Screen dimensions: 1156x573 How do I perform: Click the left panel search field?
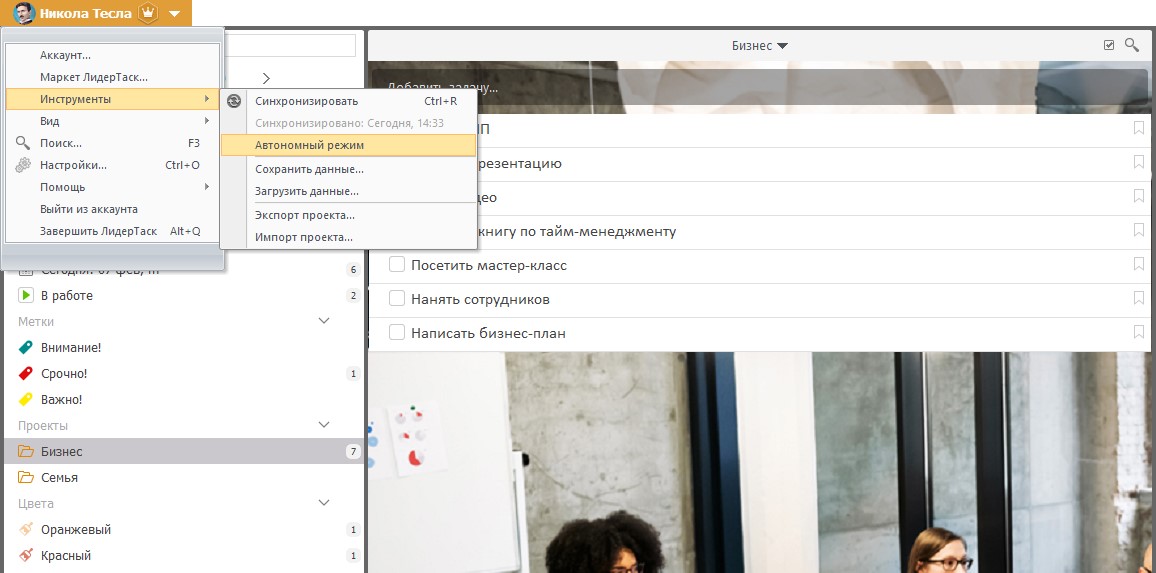[290, 46]
